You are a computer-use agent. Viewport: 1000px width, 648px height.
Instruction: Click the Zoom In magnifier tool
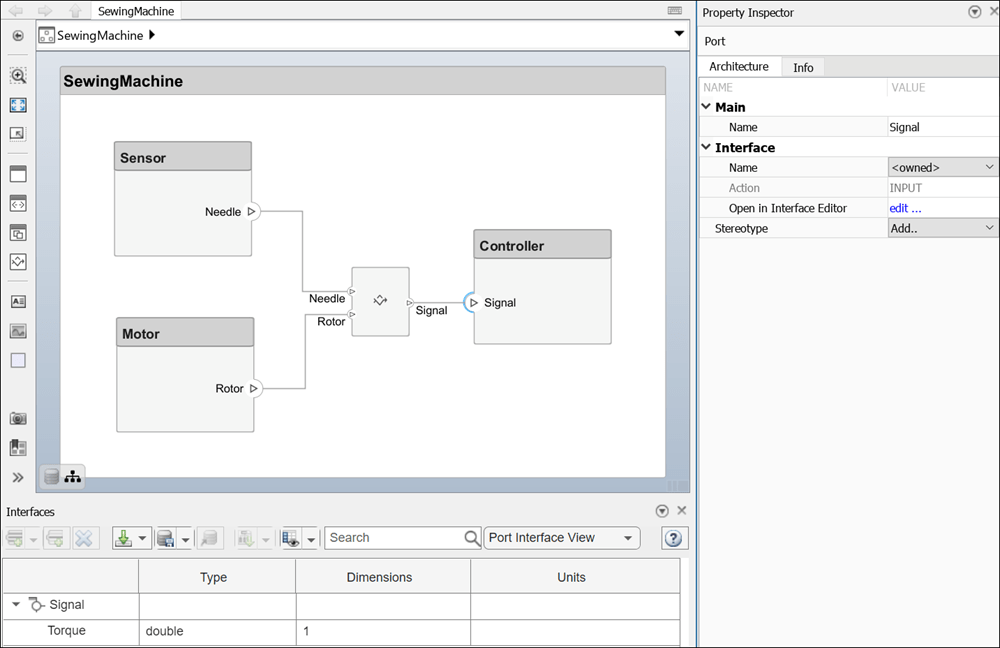click(x=18, y=76)
